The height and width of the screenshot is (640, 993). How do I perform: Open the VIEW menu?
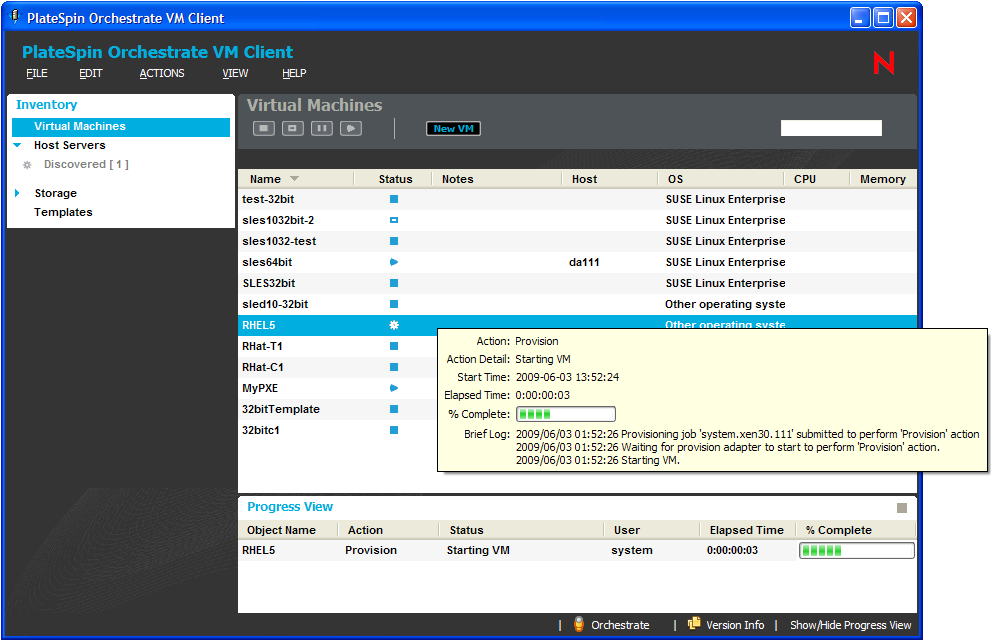(235, 73)
